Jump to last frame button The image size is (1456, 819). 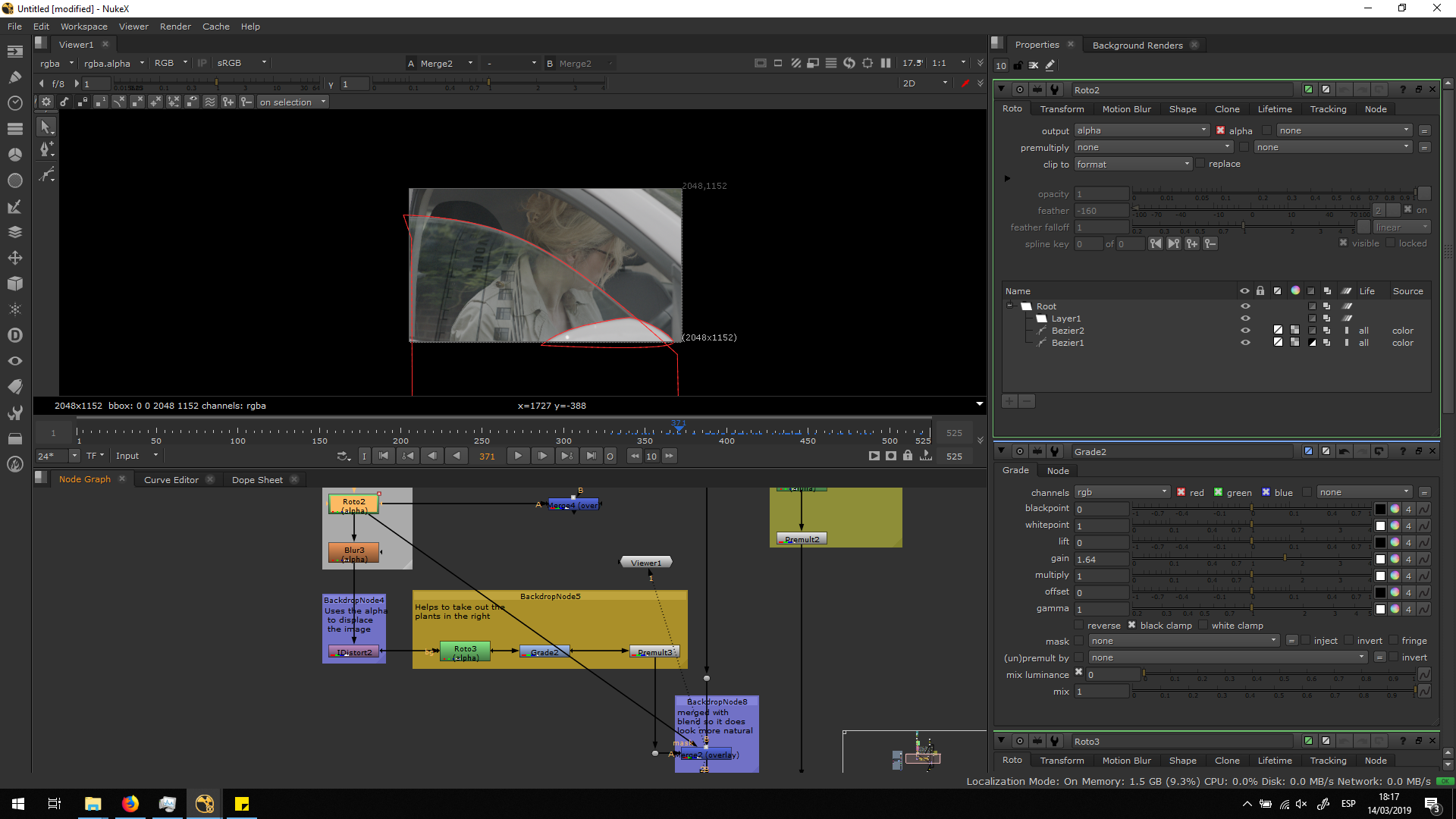(591, 456)
